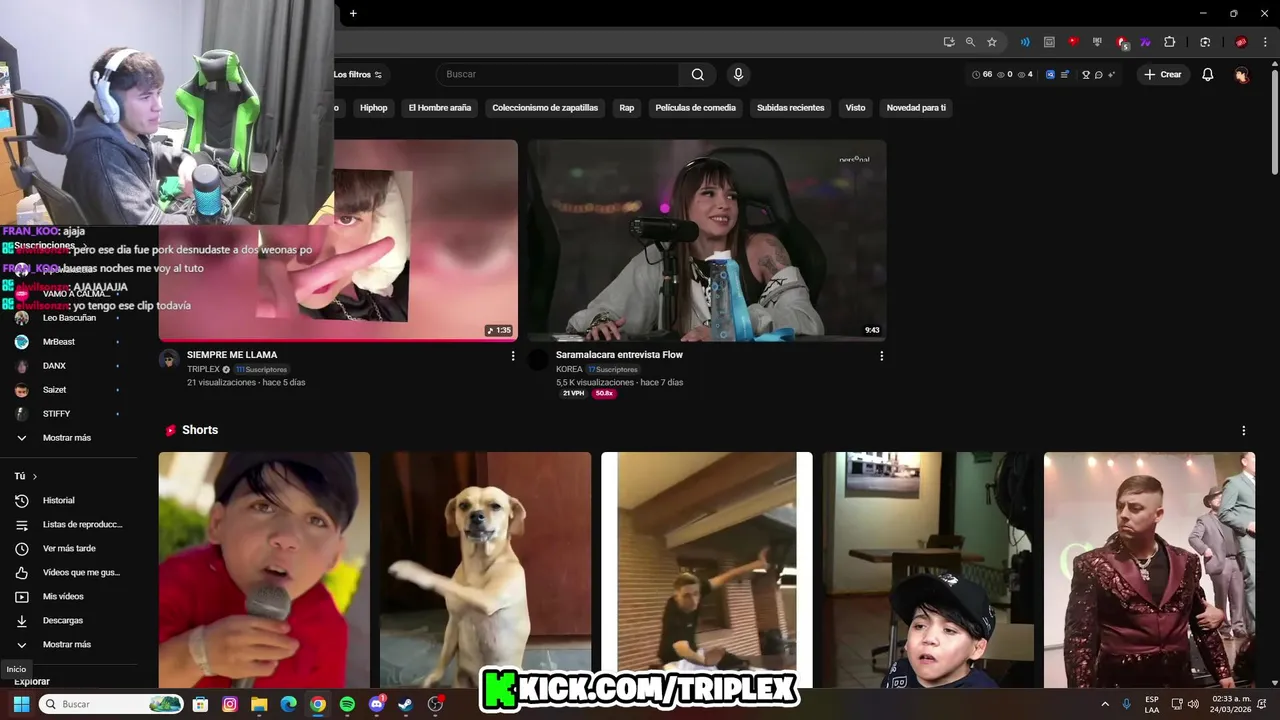Click the blue sound-waves extension icon
Viewport: 1280px width, 720px height.
pyautogui.click(x=1025, y=42)
